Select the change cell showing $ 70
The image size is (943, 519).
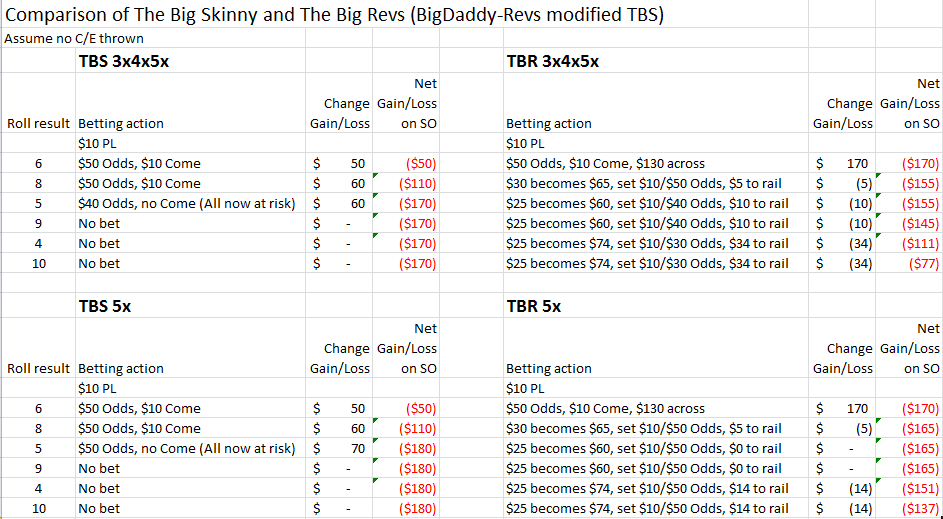coord(340,449)
